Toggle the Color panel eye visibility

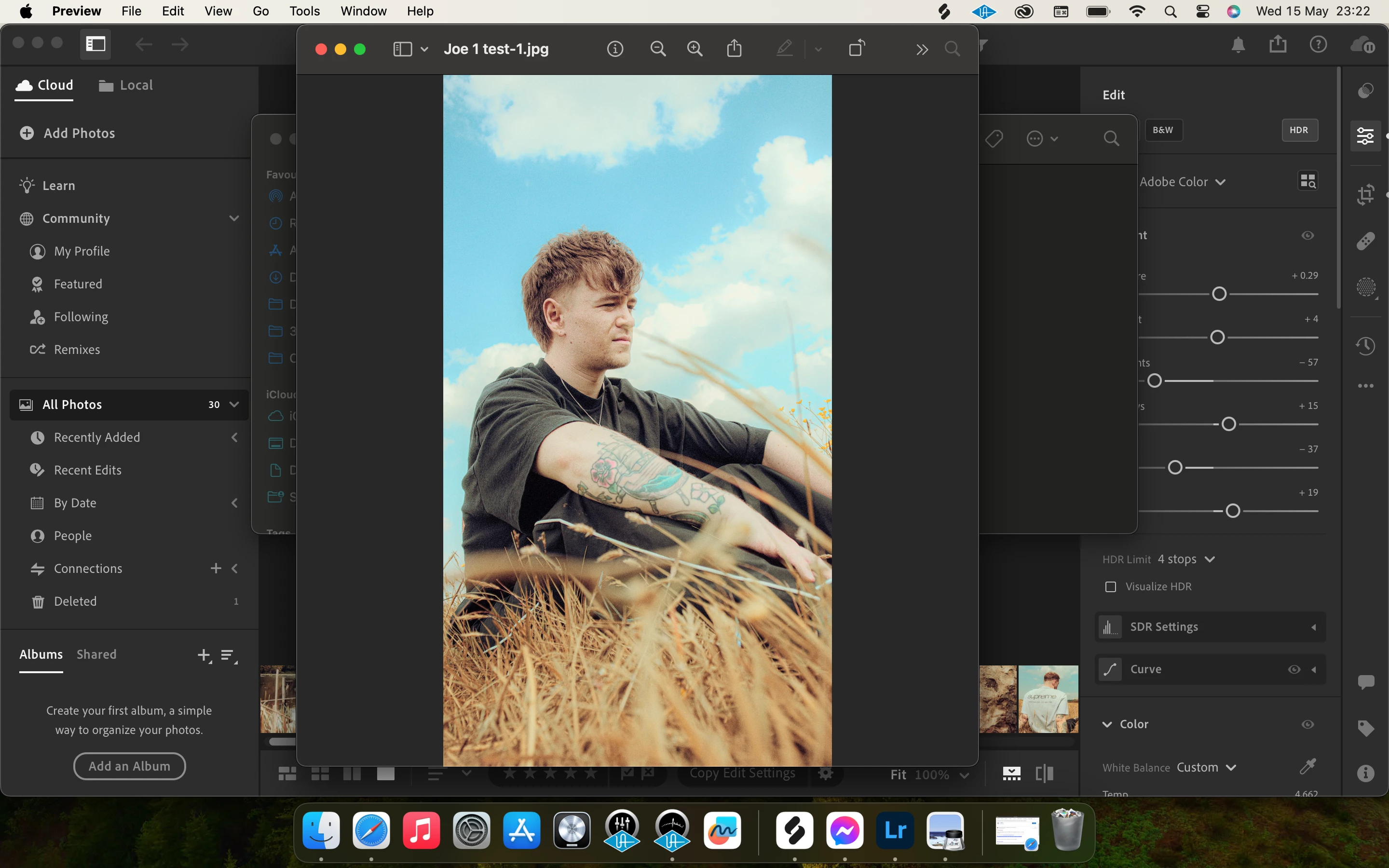click(1307, 724)
